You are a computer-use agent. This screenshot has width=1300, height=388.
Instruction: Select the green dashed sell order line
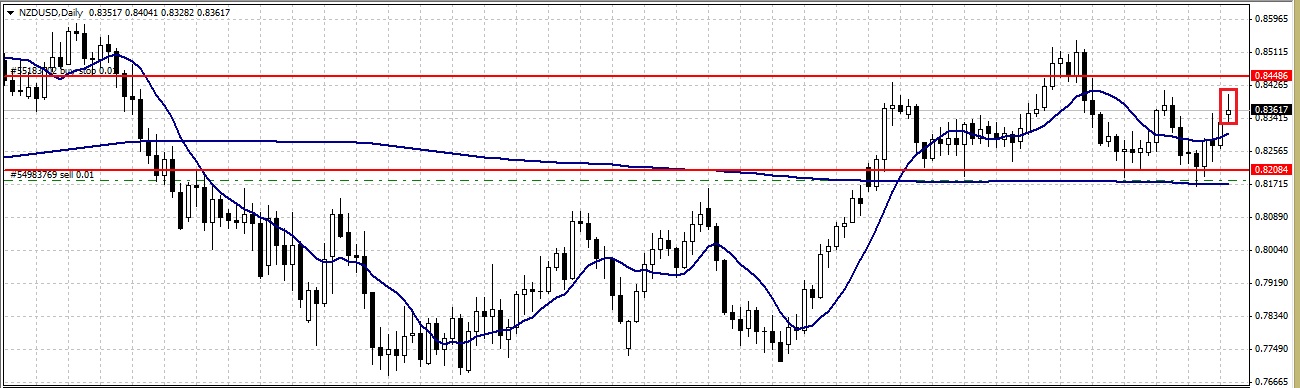(x=626, y=180)
